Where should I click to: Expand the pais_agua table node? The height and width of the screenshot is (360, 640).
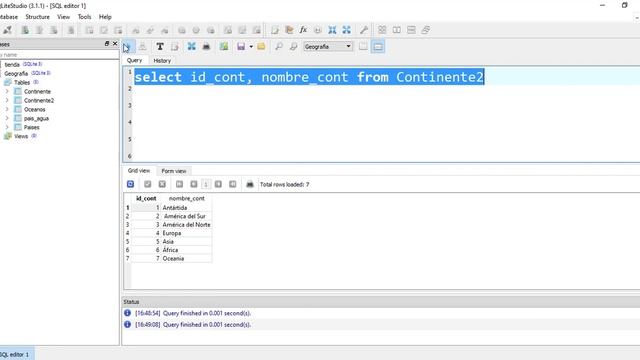(7, 118)
